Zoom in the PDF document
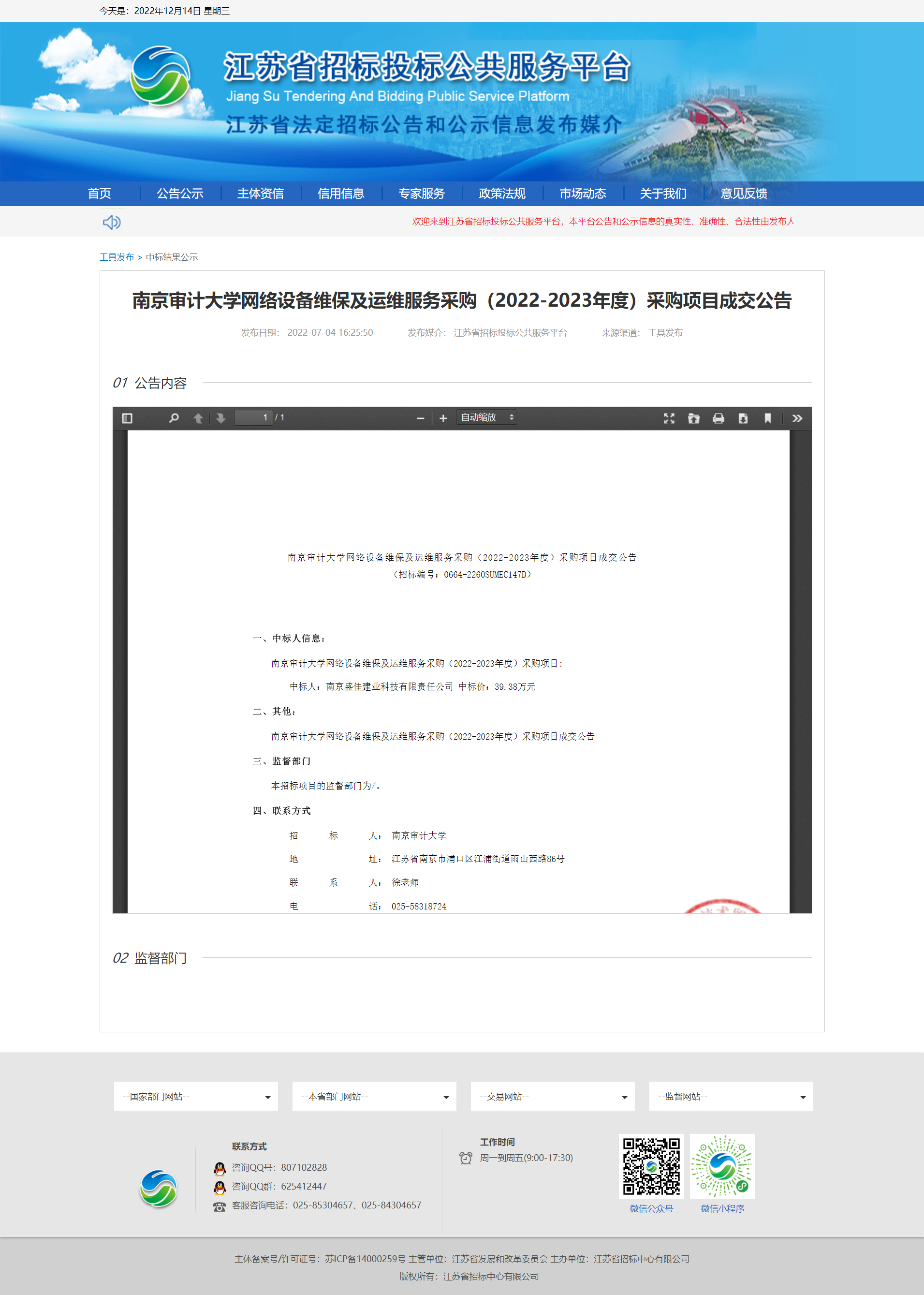 [x=443, y=418]
